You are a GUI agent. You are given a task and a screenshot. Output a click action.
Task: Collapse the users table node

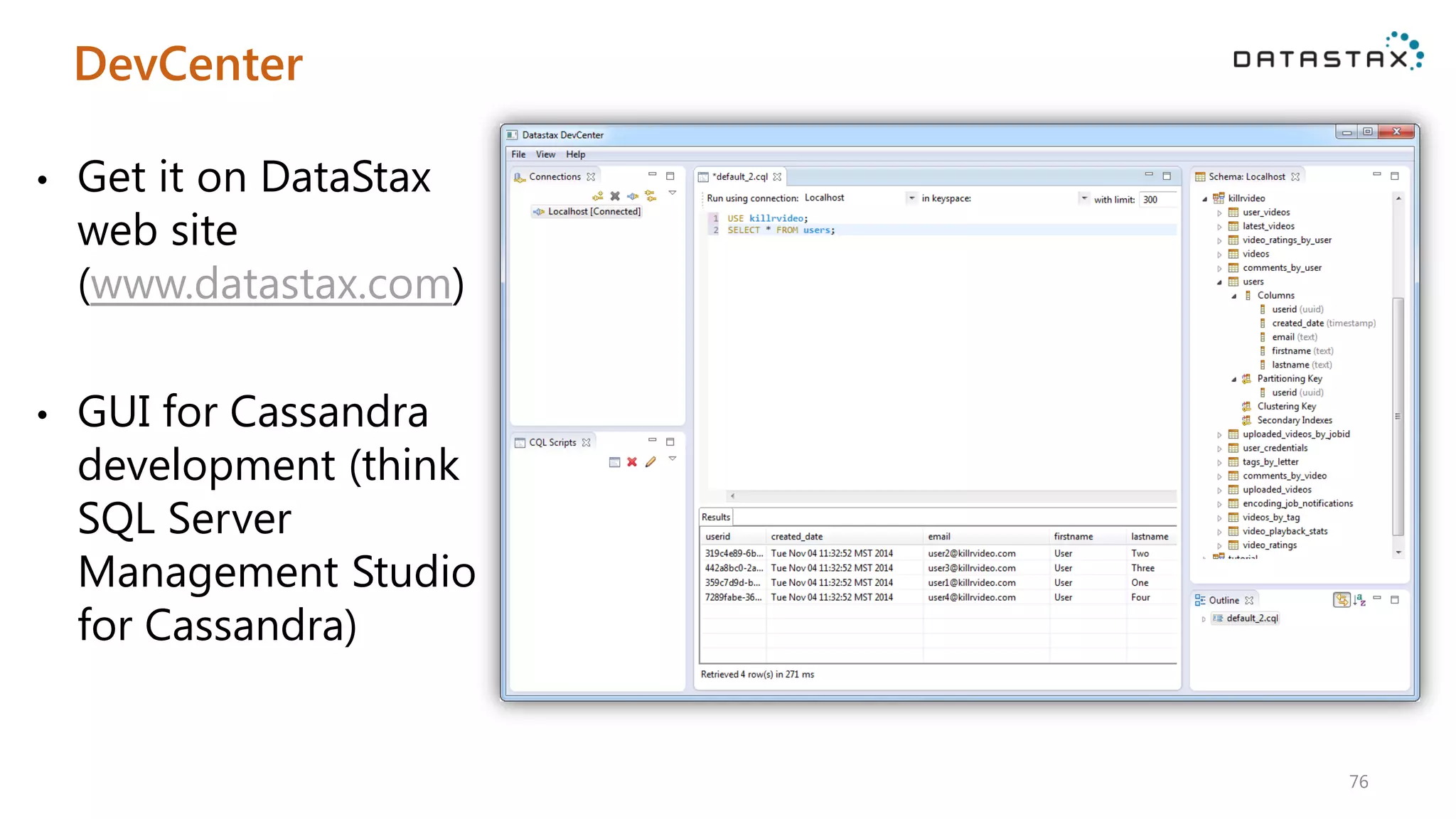(1219, 282)
